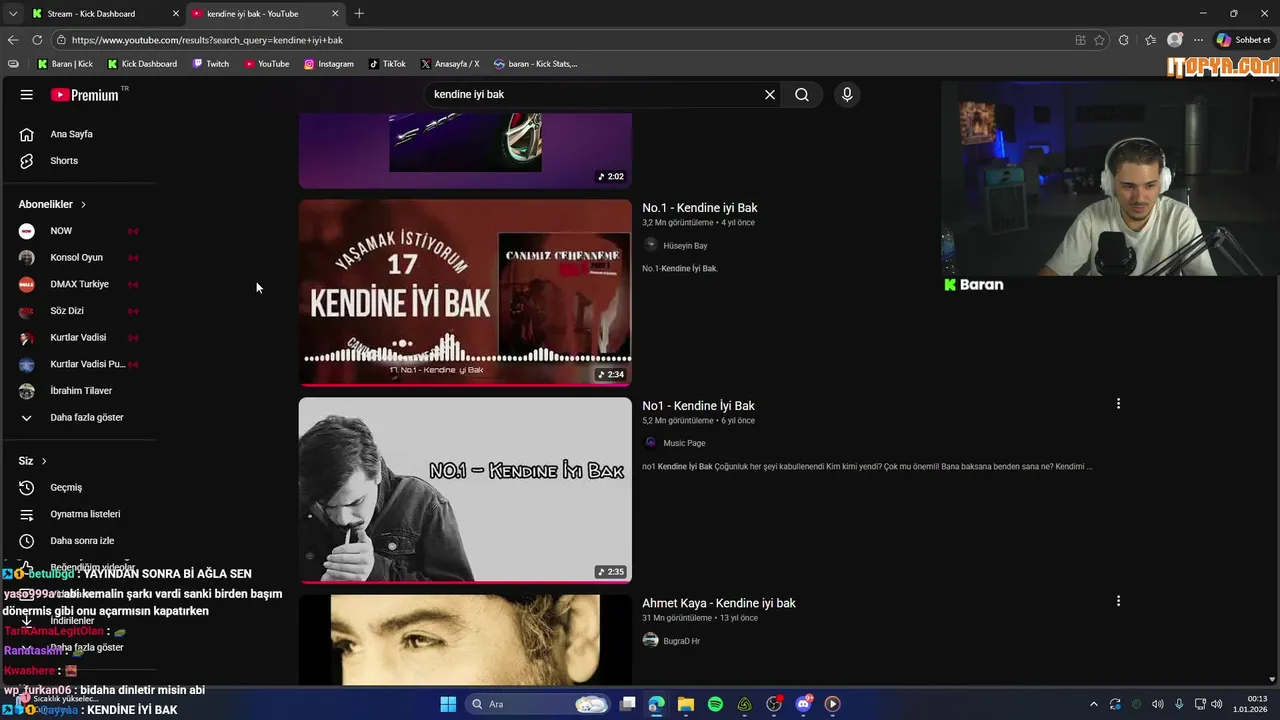Open the Sohbet et Copilot button

coord(1243,40)
